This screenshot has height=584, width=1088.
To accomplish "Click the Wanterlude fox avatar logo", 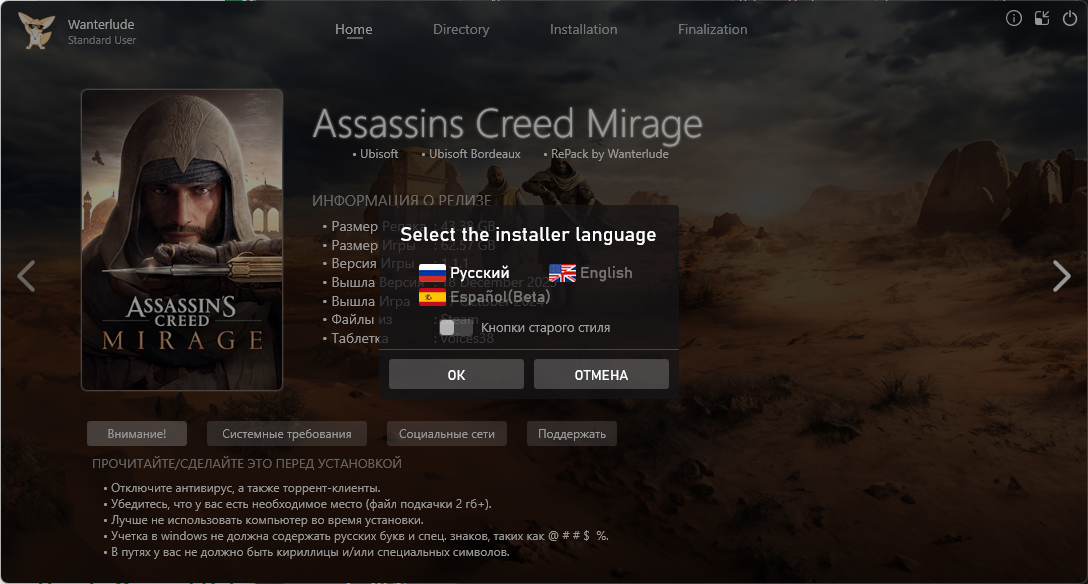I will 36,31.
